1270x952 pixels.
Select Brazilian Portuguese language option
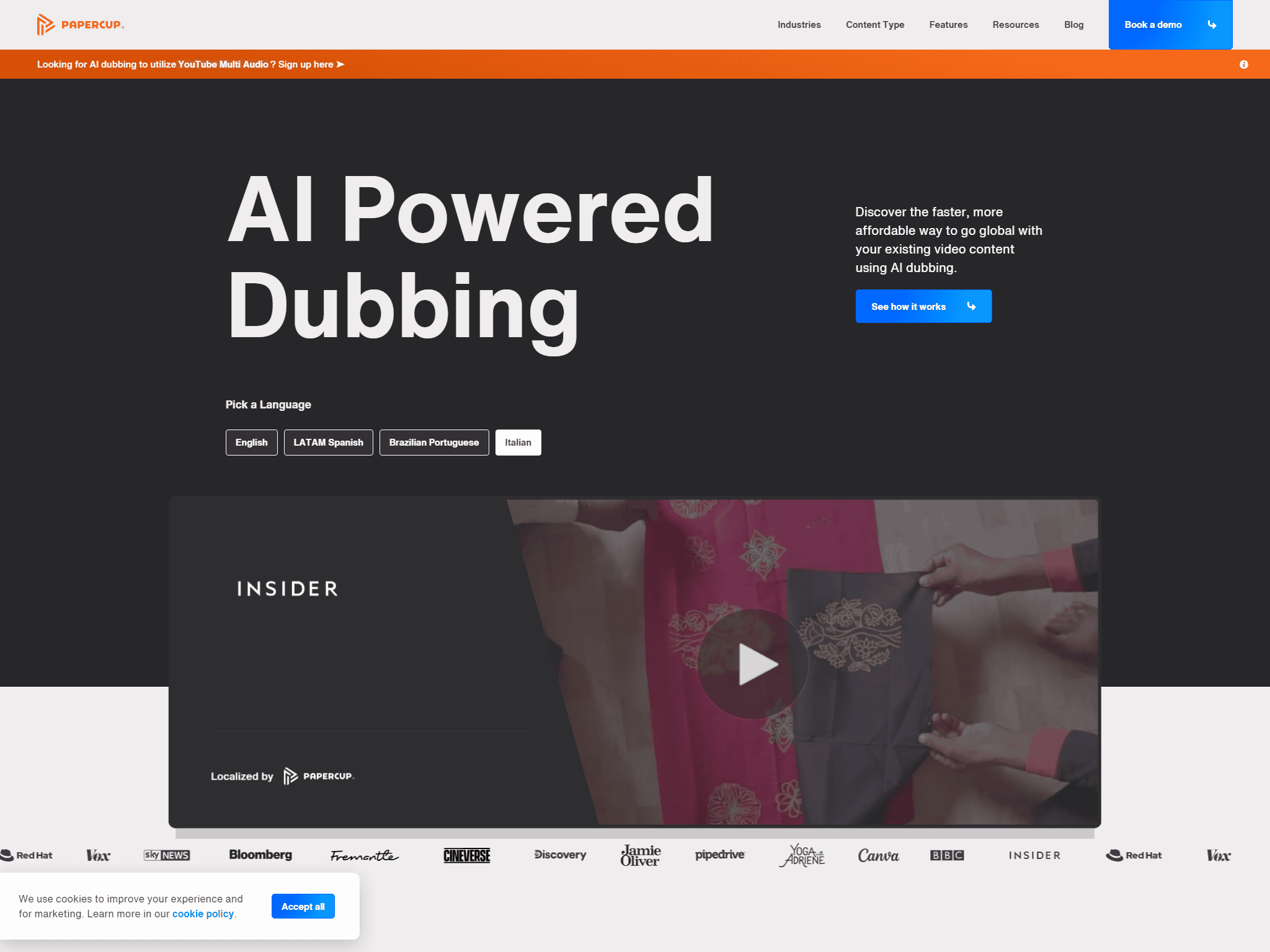[434, 443]
